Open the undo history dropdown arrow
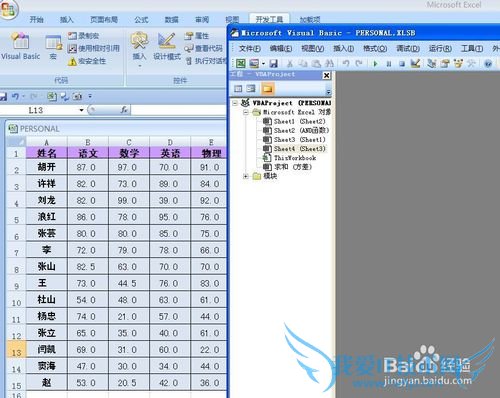This screenshot has width=500, height=398. coord(24,97)
